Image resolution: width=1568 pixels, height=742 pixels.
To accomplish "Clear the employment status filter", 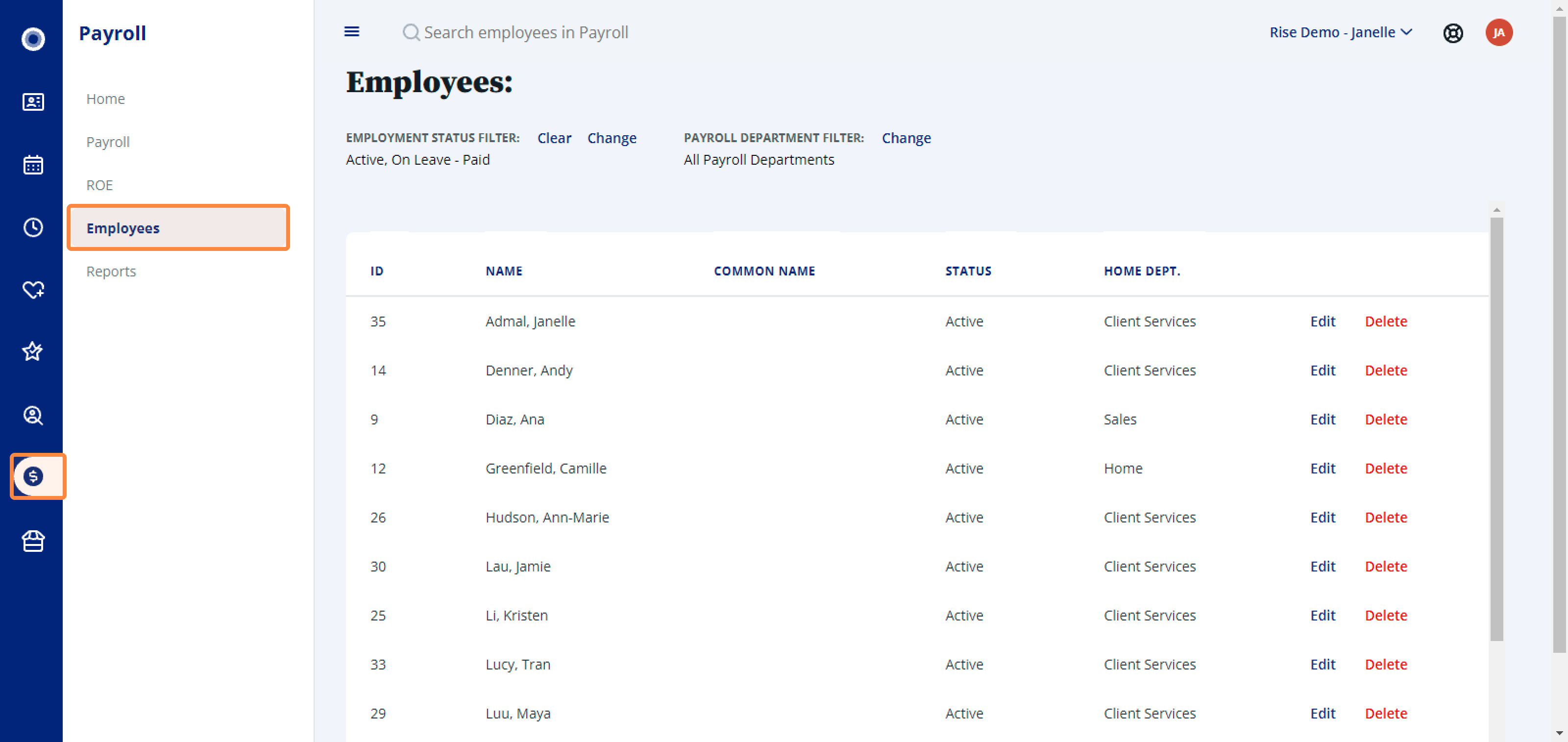I will point(554,138).
